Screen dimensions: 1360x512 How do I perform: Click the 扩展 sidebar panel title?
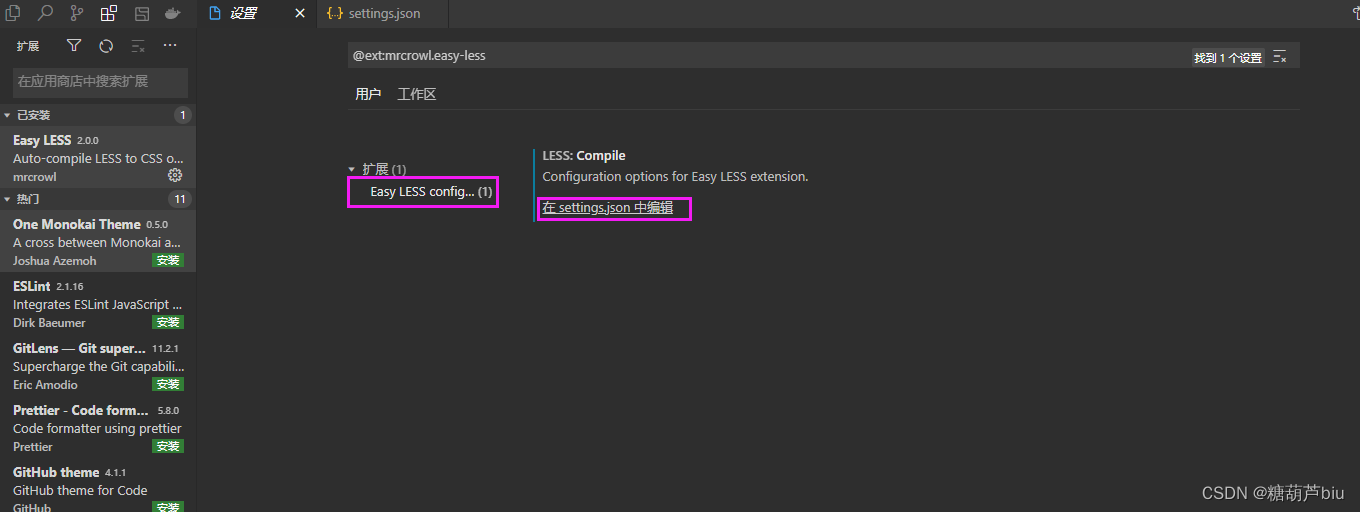[28, 46]
